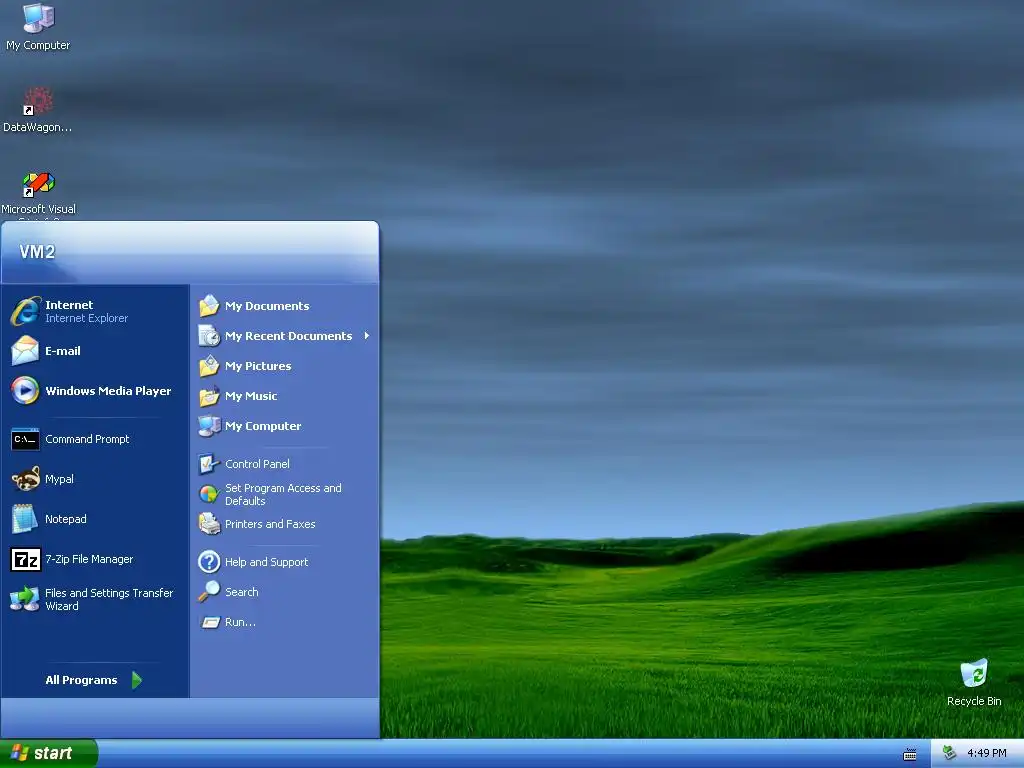Click the My Music label
The width and height of the screenshot is (1024, 768).
click(x=251, y=396)
